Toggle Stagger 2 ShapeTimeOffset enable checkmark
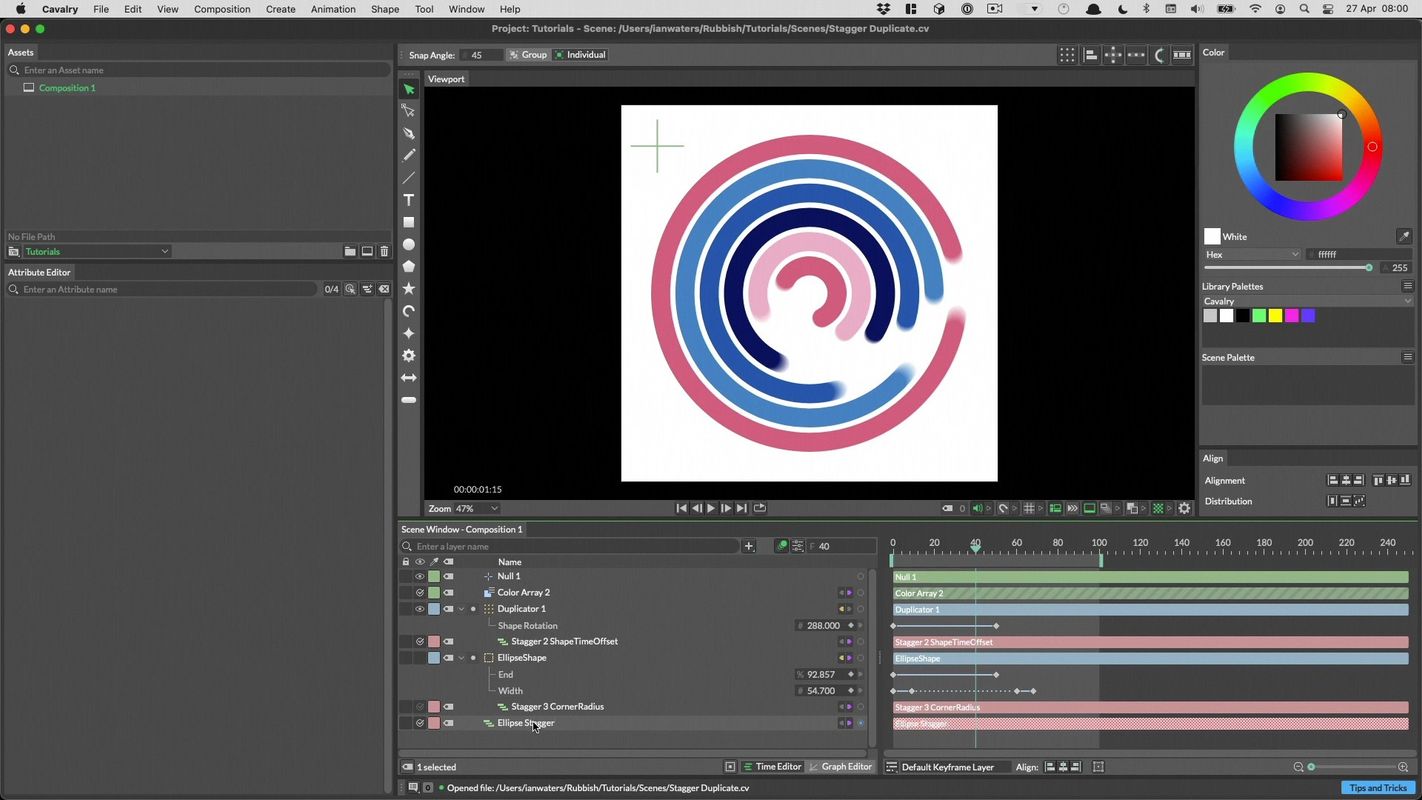The width and height of the screenshot is (1422, 800). 420,642
